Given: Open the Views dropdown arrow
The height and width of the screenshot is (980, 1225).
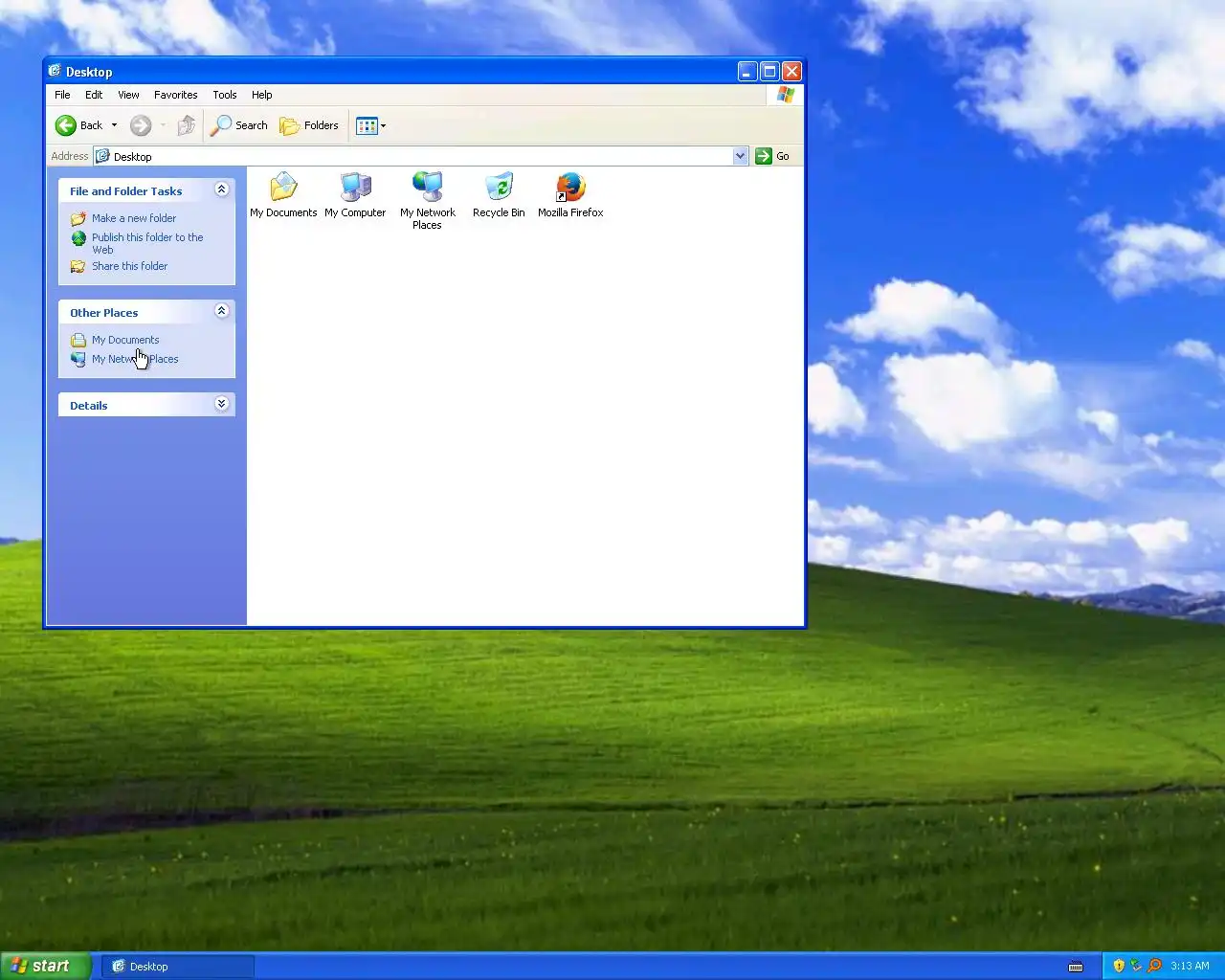Looking at the screenshot, I should click(x=384, y=125).
